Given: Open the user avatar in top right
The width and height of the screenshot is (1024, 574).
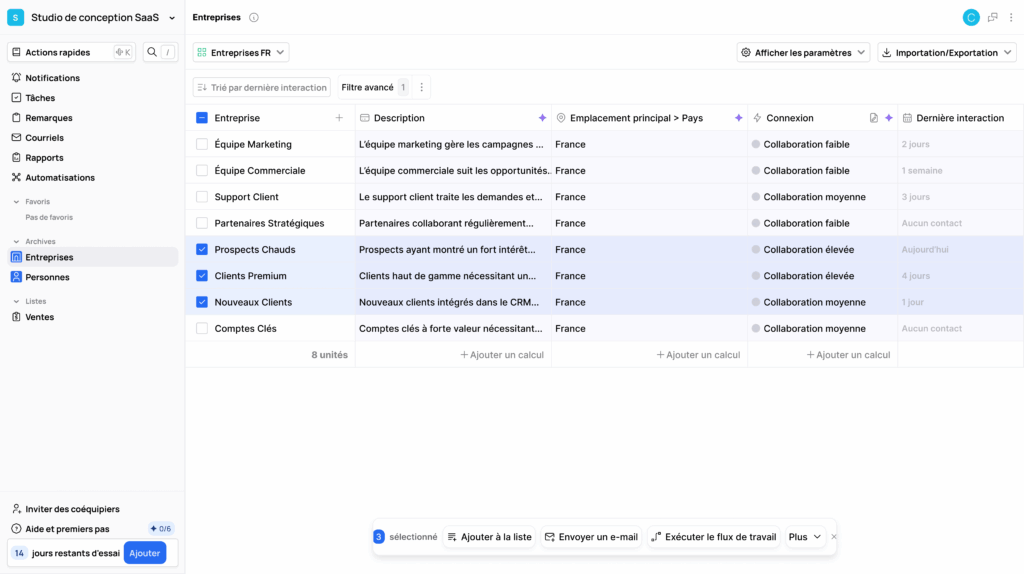Looking at the screenshot, I should pyautogui.click(x=970, y=18).
